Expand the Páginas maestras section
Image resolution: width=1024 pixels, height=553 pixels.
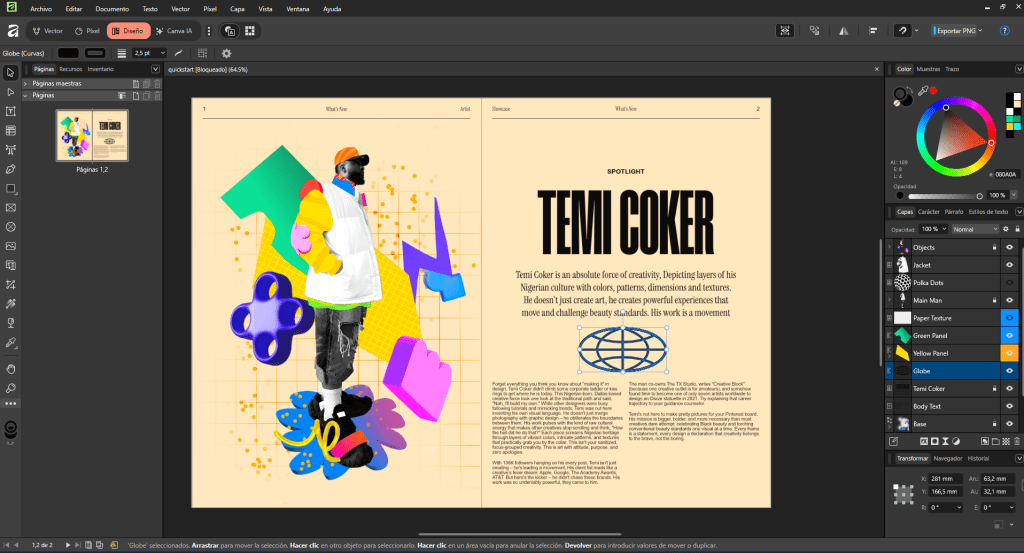pos(25,83)
